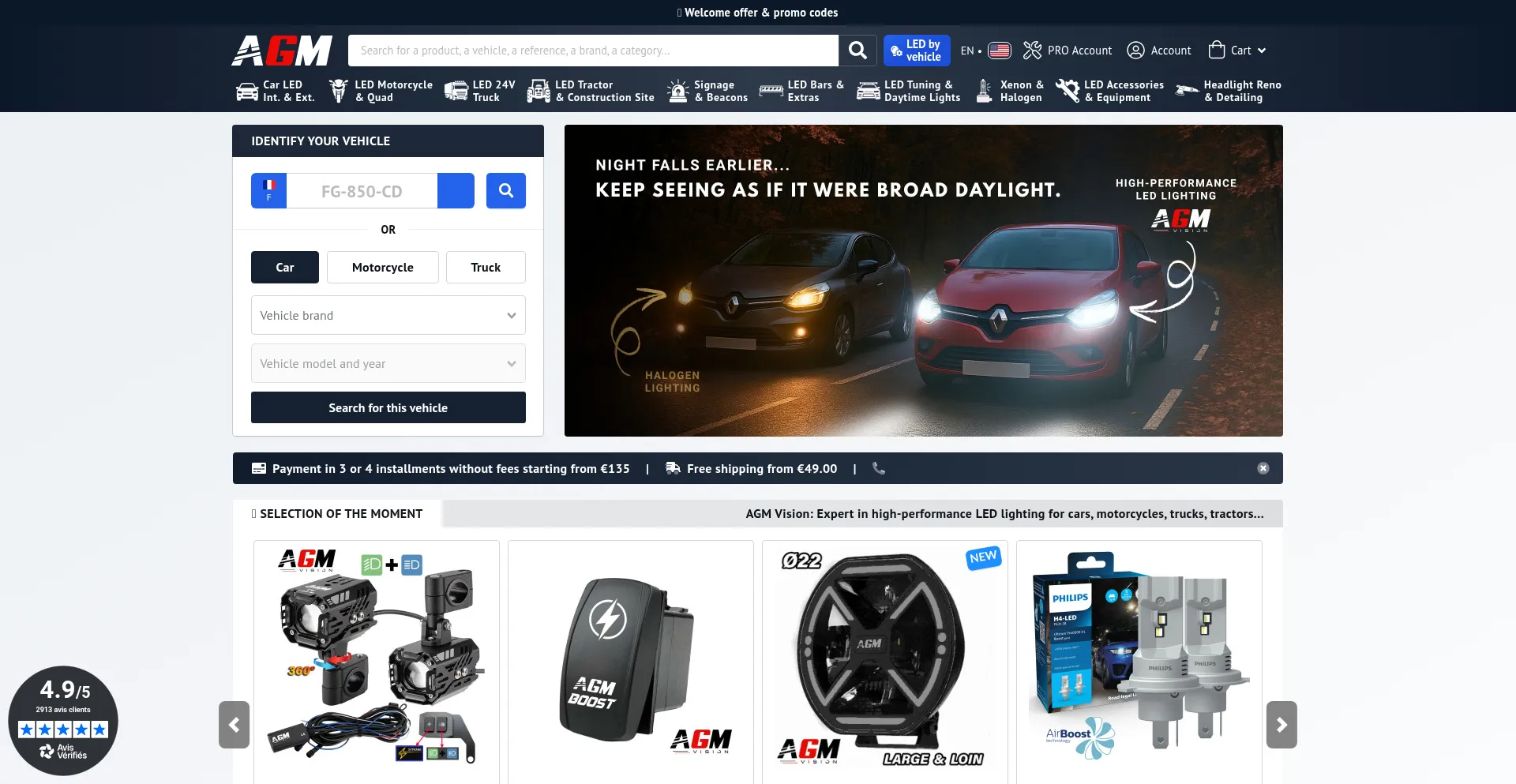Screen dimensions: 1516x784
Task: Click the magnifier search icon in header
Action: (857, 51)
